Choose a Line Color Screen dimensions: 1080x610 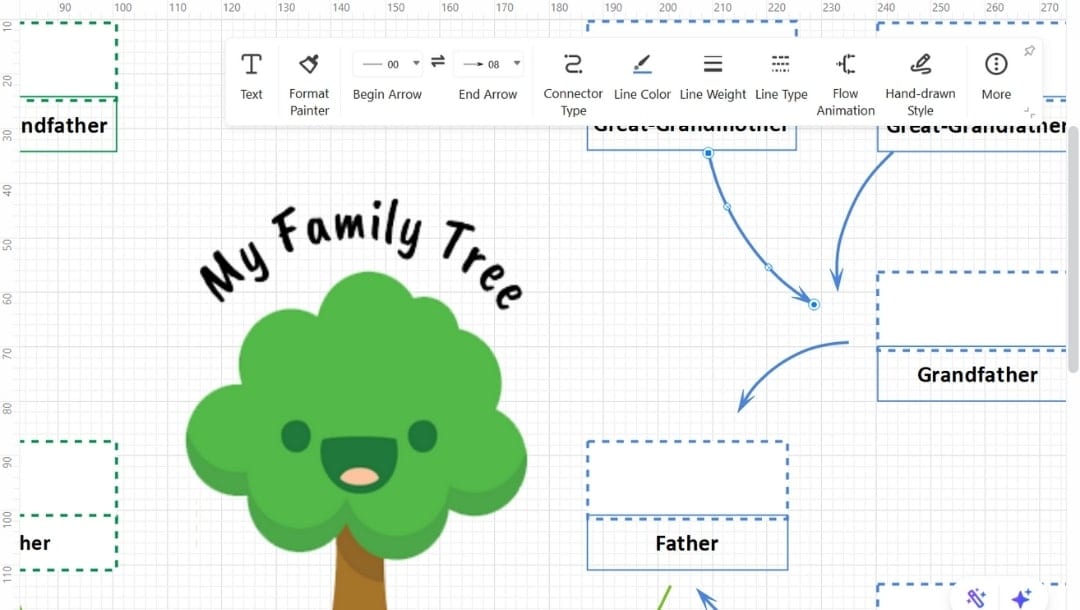pyautogui.click(x=642, y=77)
